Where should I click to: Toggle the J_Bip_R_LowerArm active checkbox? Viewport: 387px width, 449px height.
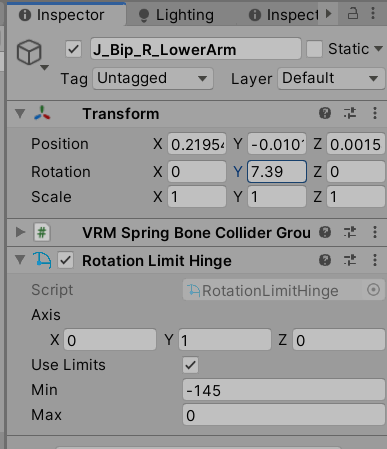coord(73,50)
